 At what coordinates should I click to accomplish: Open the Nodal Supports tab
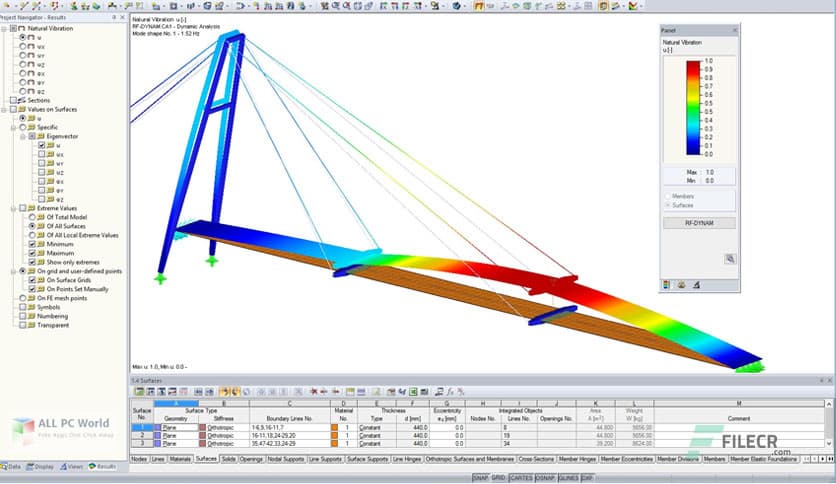tap(286, 459)
